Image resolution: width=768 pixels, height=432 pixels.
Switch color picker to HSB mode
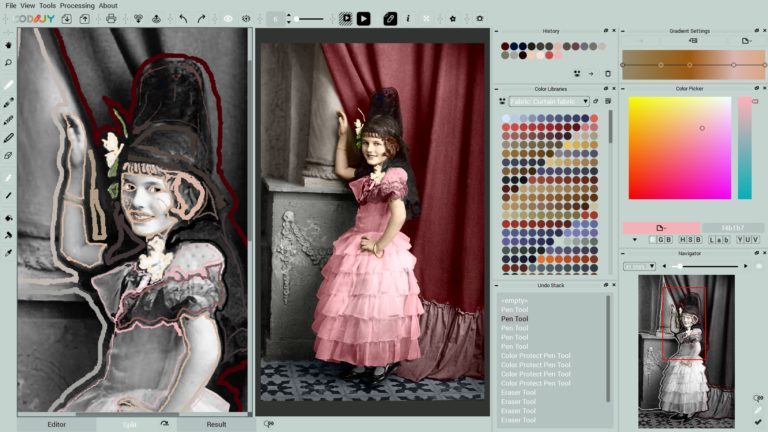click(x=690, y=240)
